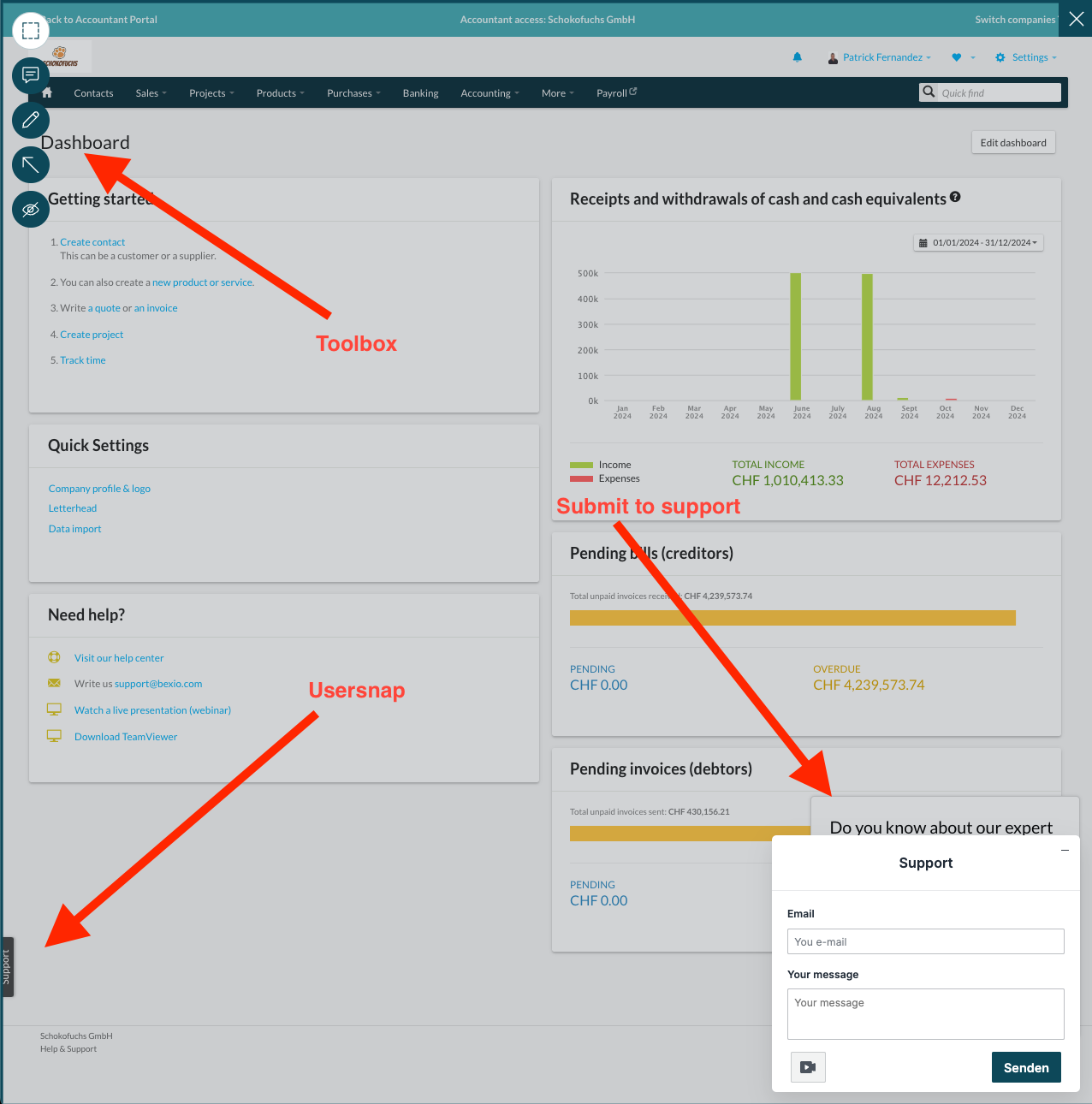Expand the Sales menu
Viewport: 1092px width, 1104px height.
[151, 93]
